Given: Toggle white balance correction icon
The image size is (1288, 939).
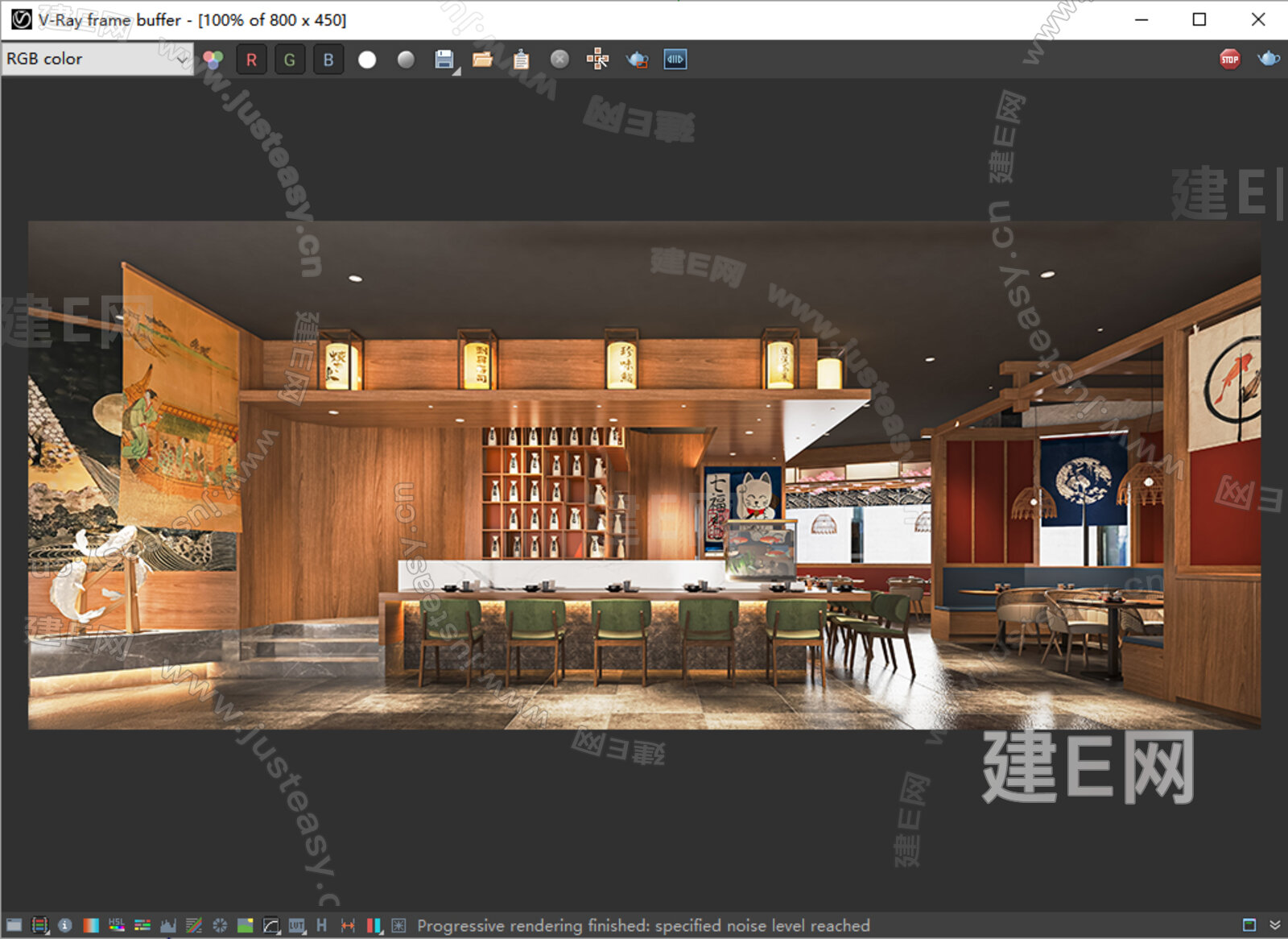Looking at the screenshot, I should click(91, 925).
